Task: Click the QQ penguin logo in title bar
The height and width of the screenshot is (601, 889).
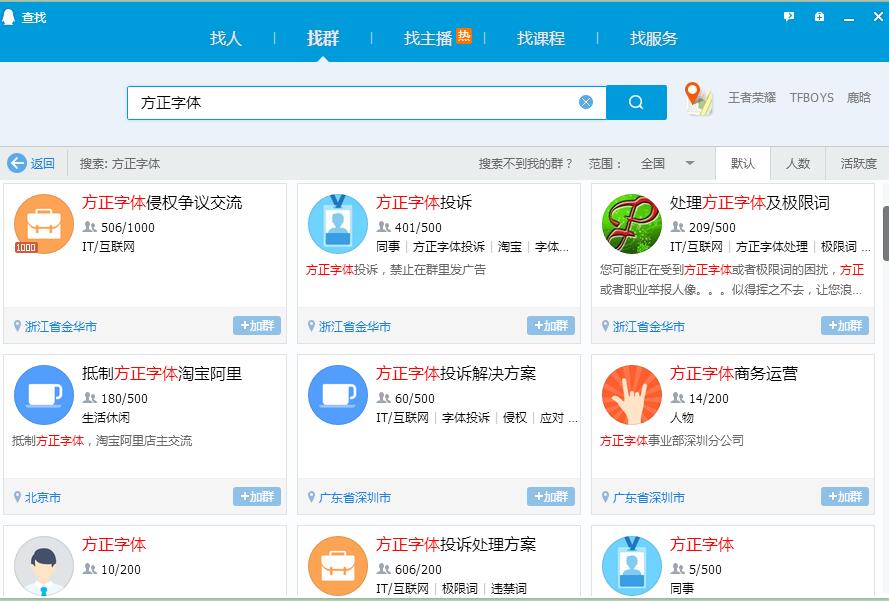Action: coord(8,17)
